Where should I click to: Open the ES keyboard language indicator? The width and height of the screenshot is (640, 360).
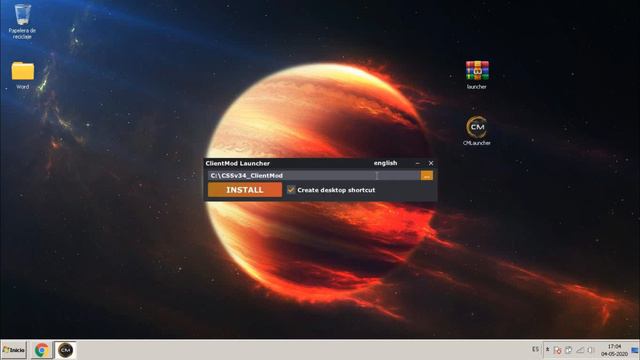[x=535, y=349]
